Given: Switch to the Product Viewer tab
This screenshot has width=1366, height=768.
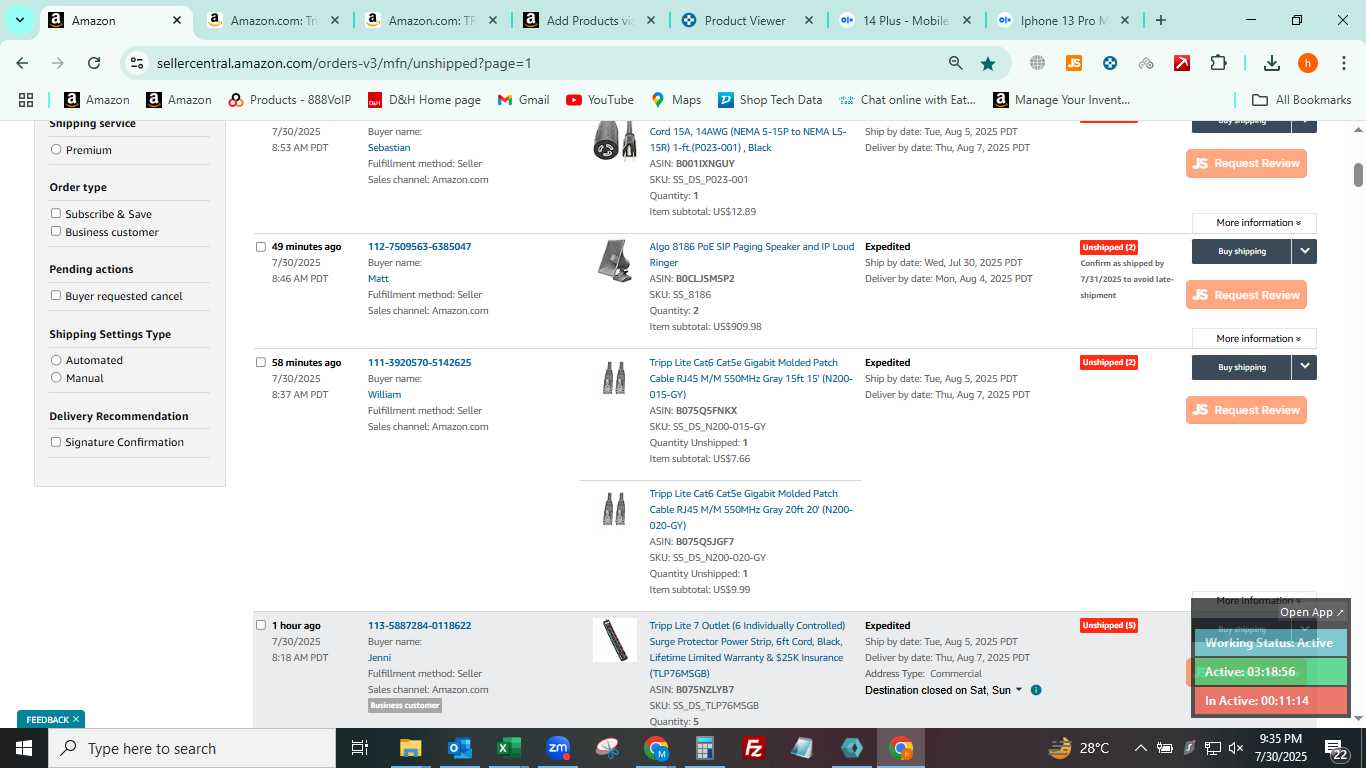Looking at the screenshot, I should tap(746, 20).
